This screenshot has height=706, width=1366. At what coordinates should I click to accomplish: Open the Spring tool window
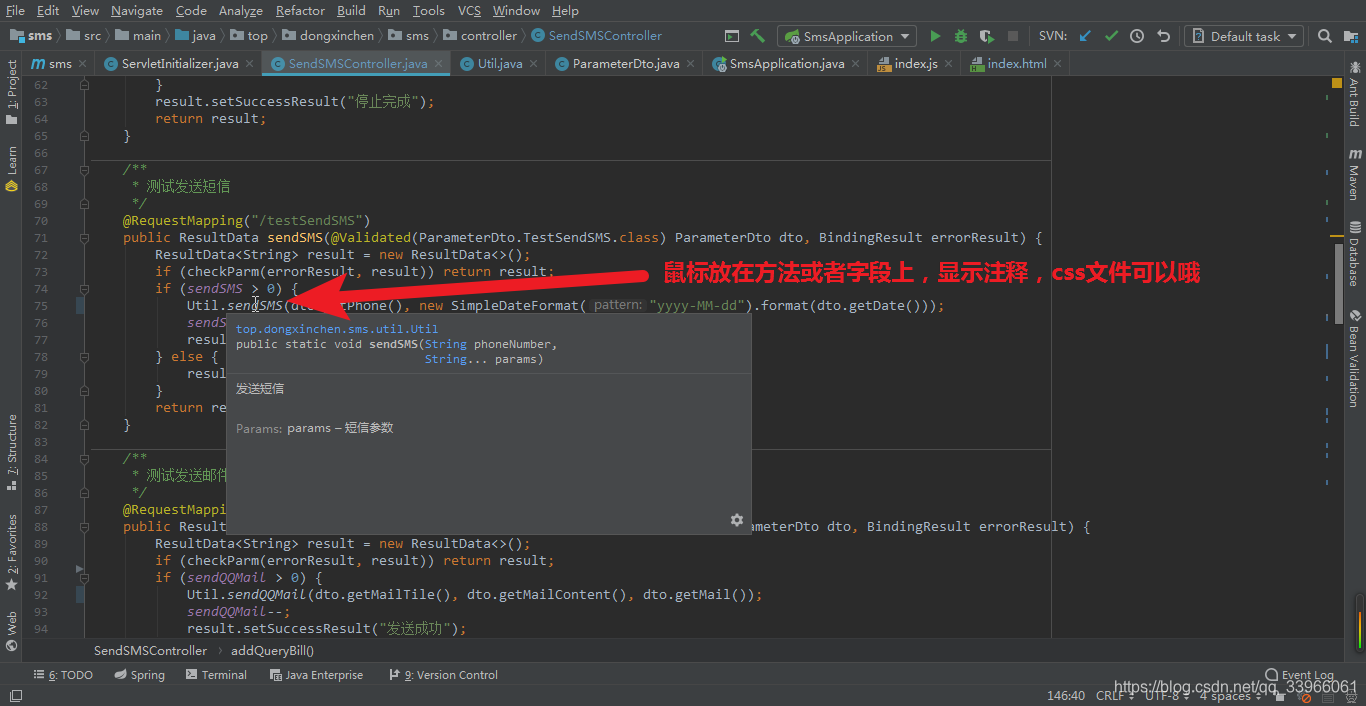[x=139, y=675]
